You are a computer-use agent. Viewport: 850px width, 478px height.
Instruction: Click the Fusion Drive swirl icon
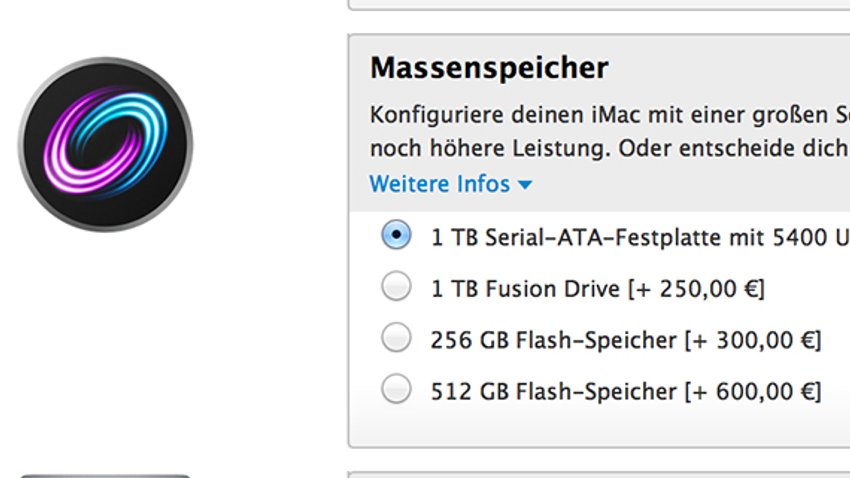(x=106, y=144)
